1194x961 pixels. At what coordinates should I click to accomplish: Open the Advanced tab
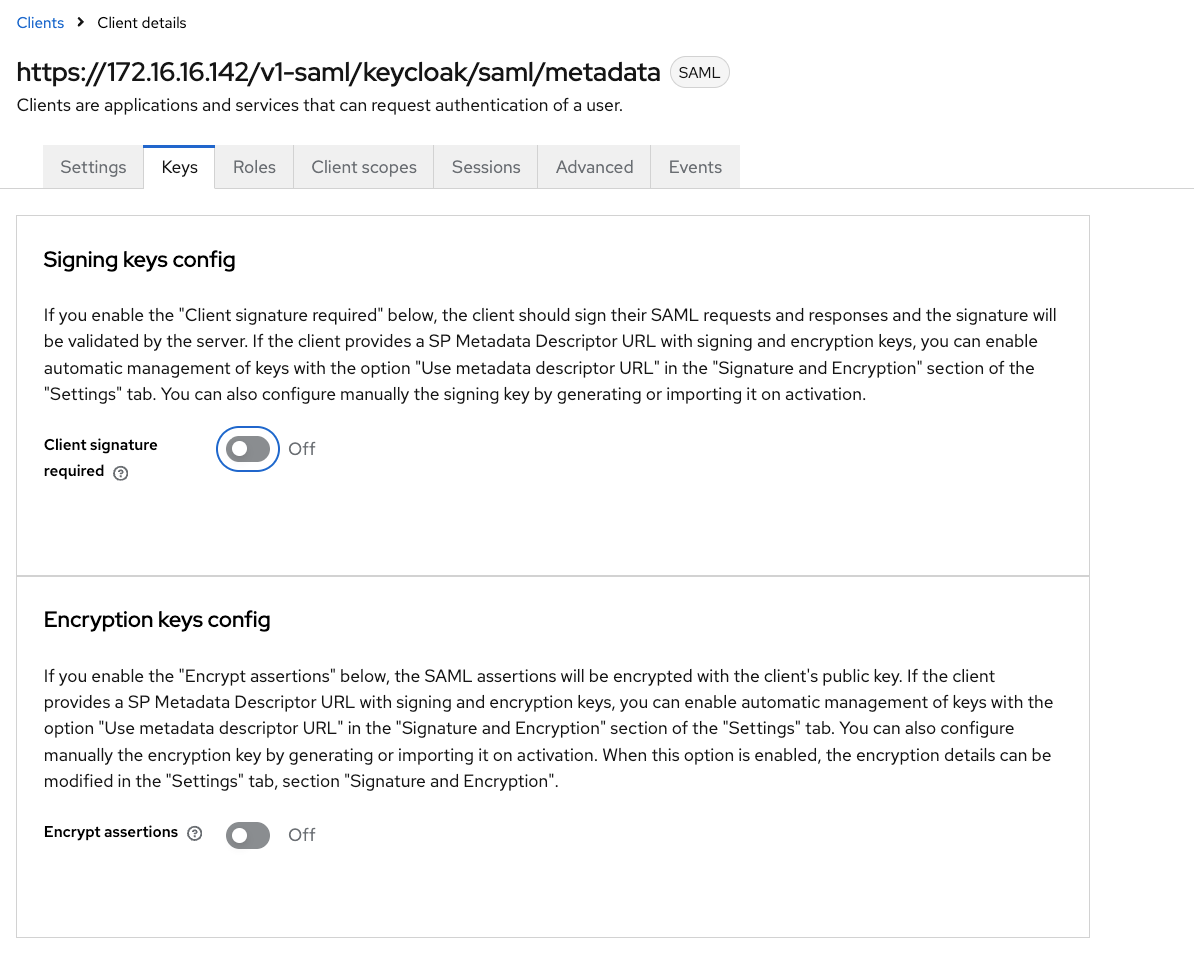tap(594, 167)
